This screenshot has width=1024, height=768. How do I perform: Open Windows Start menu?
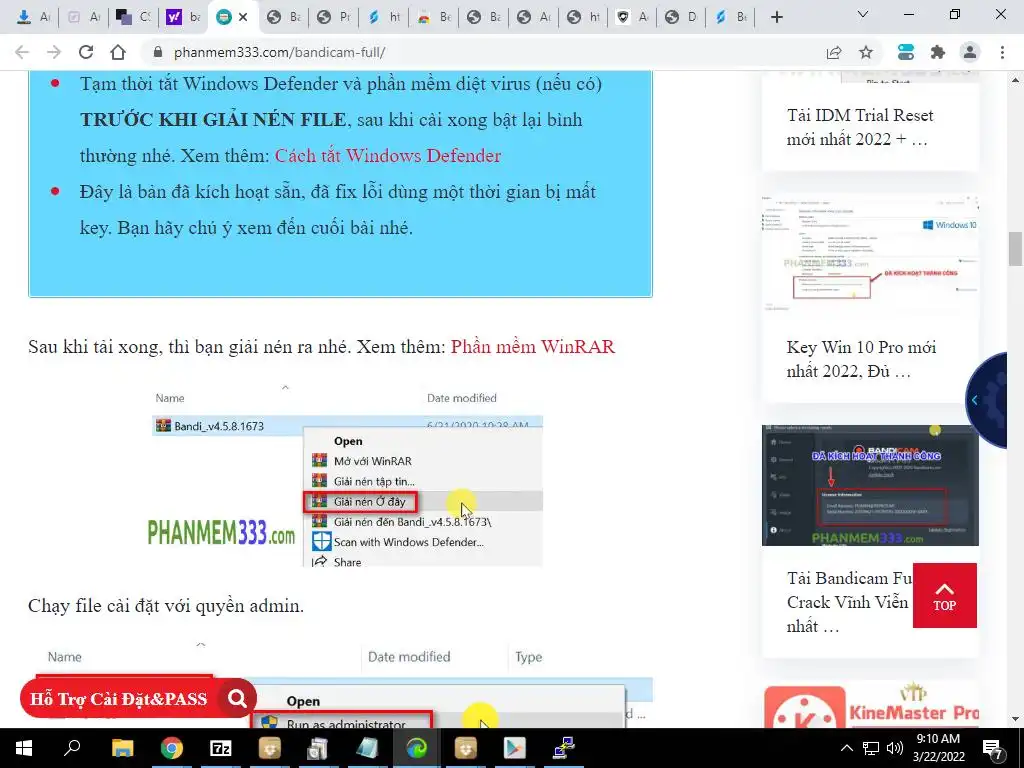[24, 748]
